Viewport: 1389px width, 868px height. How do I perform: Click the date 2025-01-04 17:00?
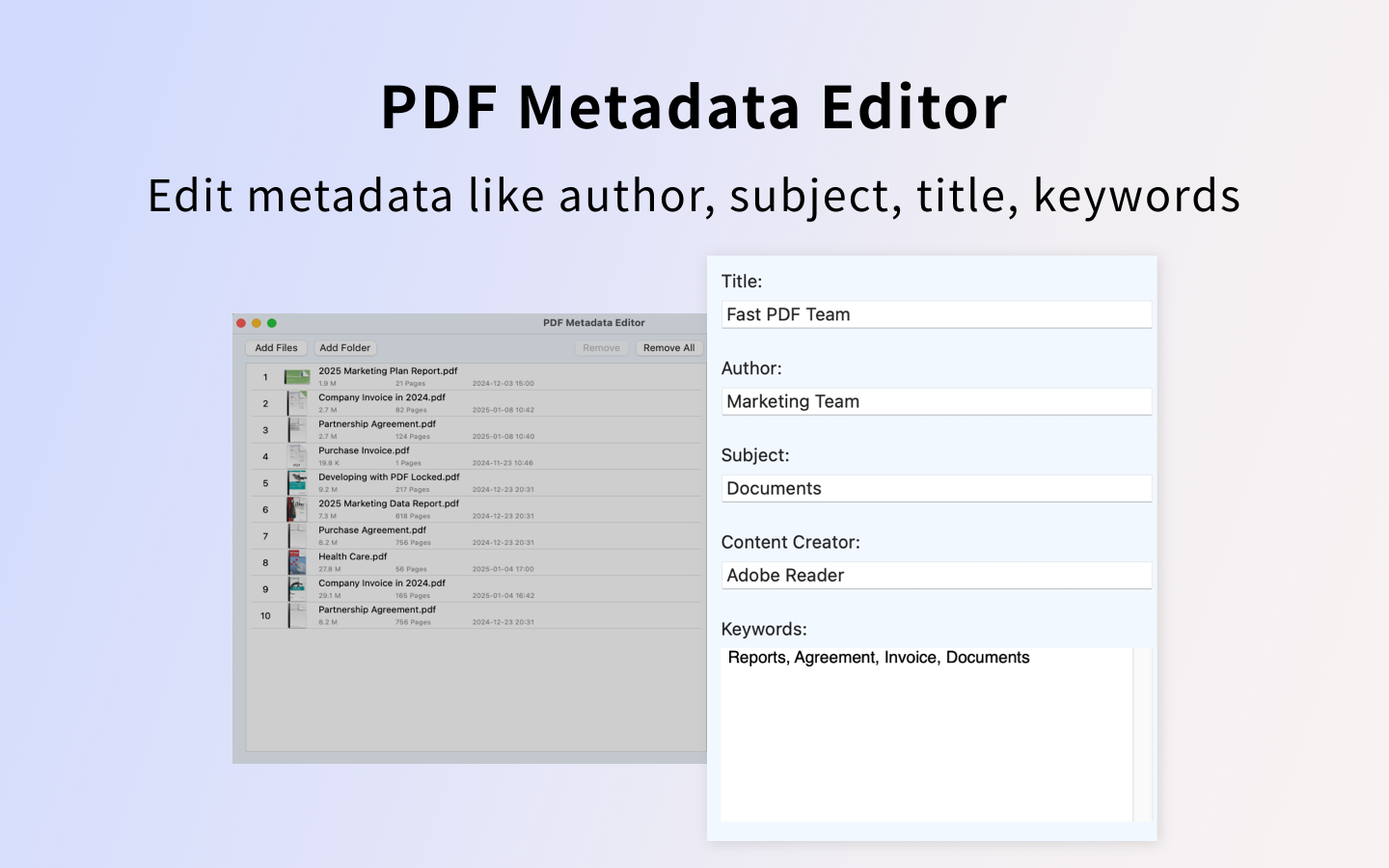(x=503, y=569)
